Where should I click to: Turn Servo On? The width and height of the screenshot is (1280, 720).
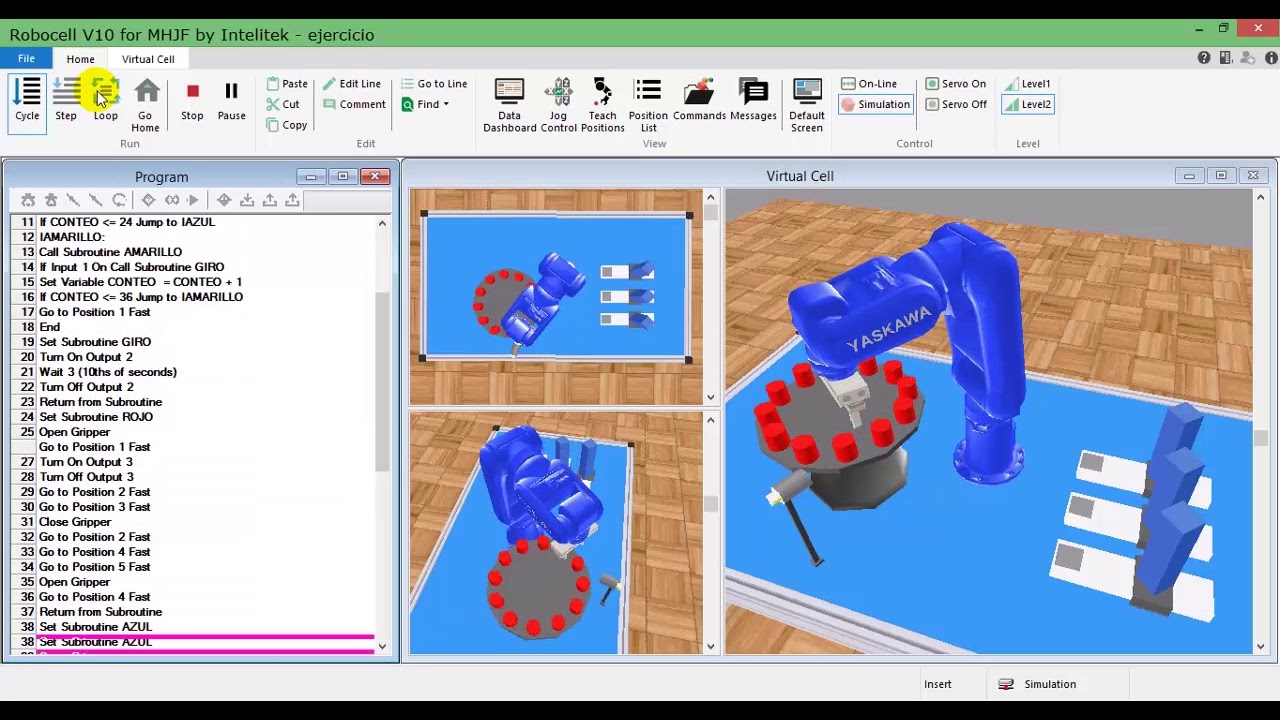point(956,84)
